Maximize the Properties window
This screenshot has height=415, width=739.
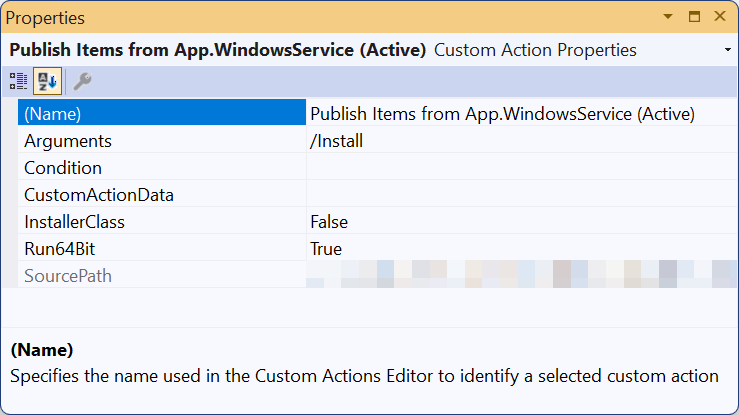click(x=695, y=18)
